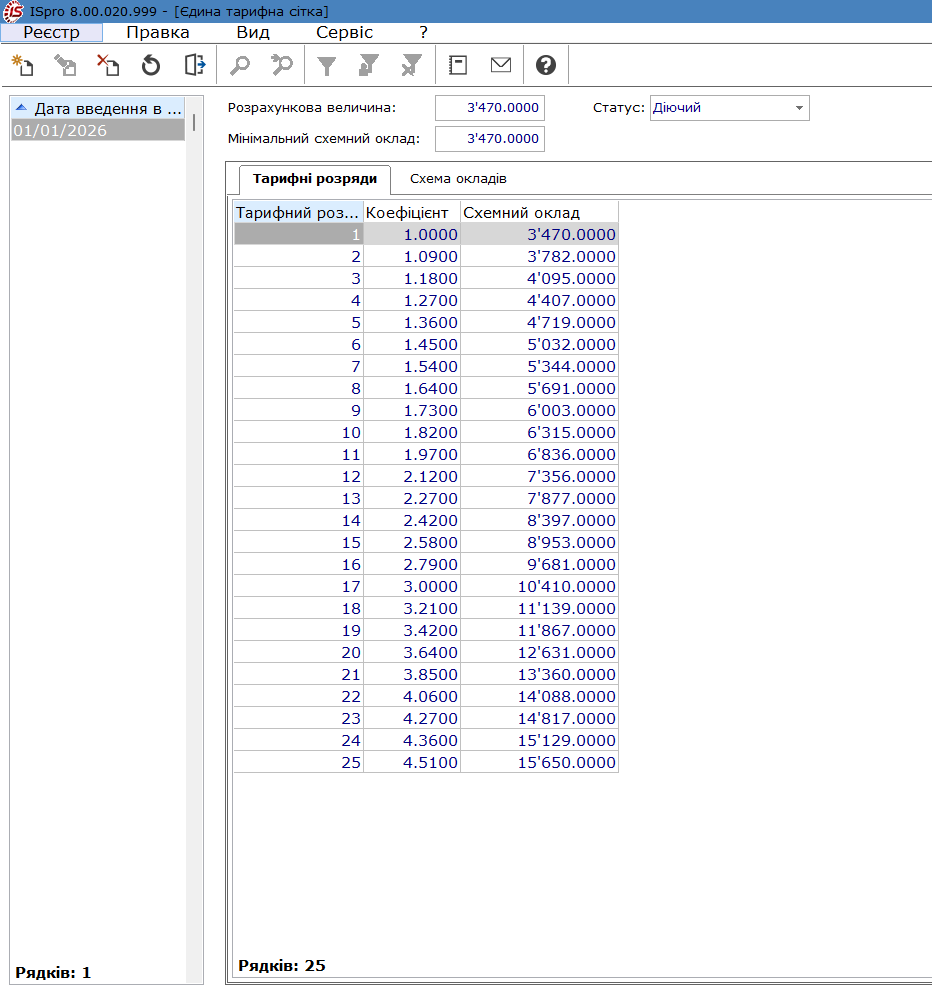Select the highlighted salary cell 3'470.0000 in grade 1
The height and width of the screenshot is (988, 932).
[539, 234]
